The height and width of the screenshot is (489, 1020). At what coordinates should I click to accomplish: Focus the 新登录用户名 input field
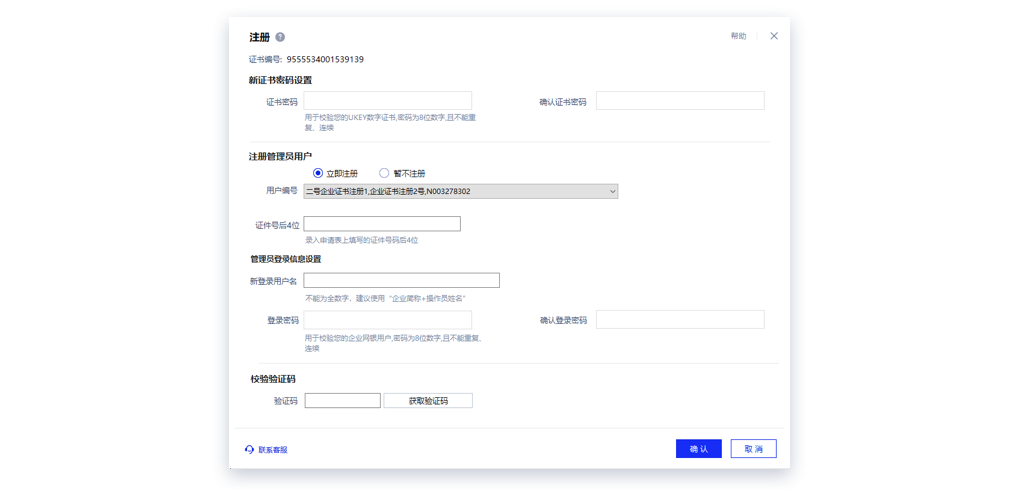point(401,281)
